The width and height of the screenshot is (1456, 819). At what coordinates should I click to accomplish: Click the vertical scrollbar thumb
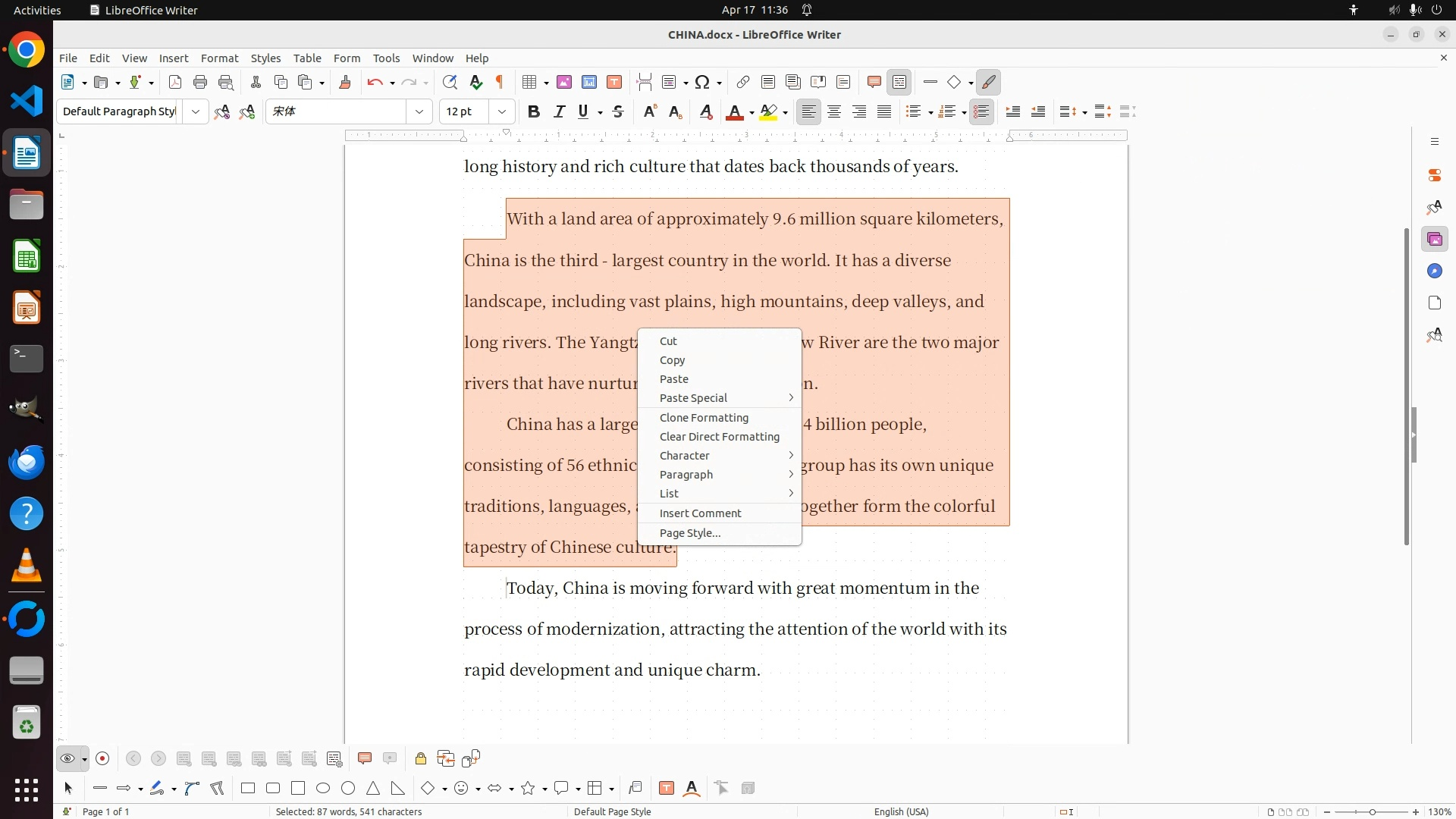coord(1406,387)
